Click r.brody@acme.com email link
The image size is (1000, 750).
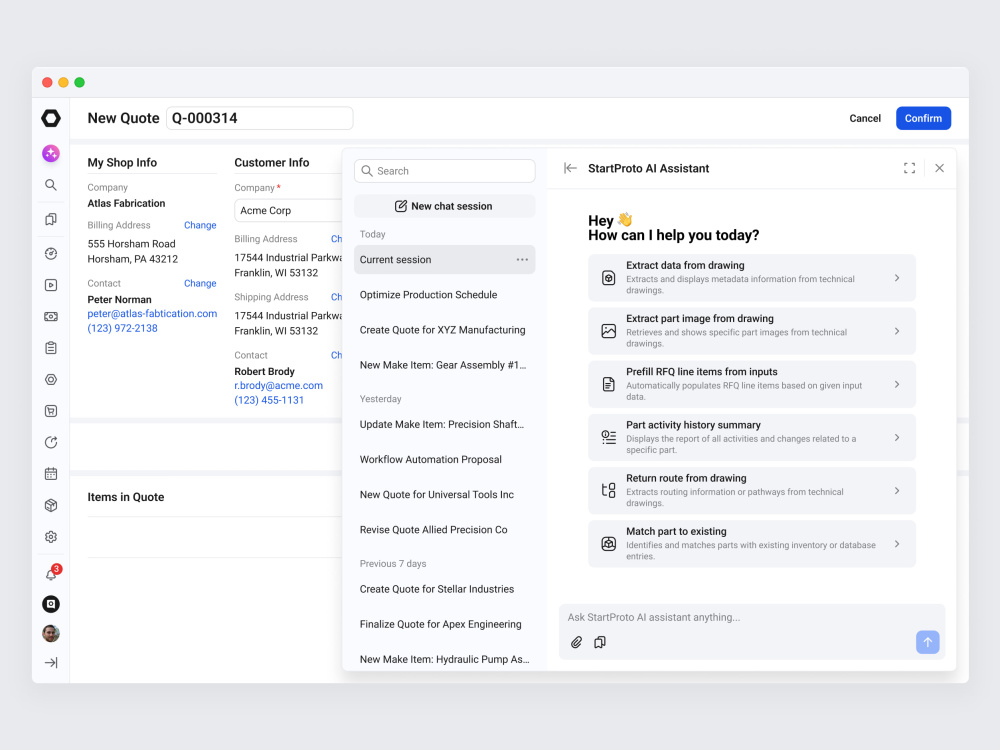tap(278, 386)
